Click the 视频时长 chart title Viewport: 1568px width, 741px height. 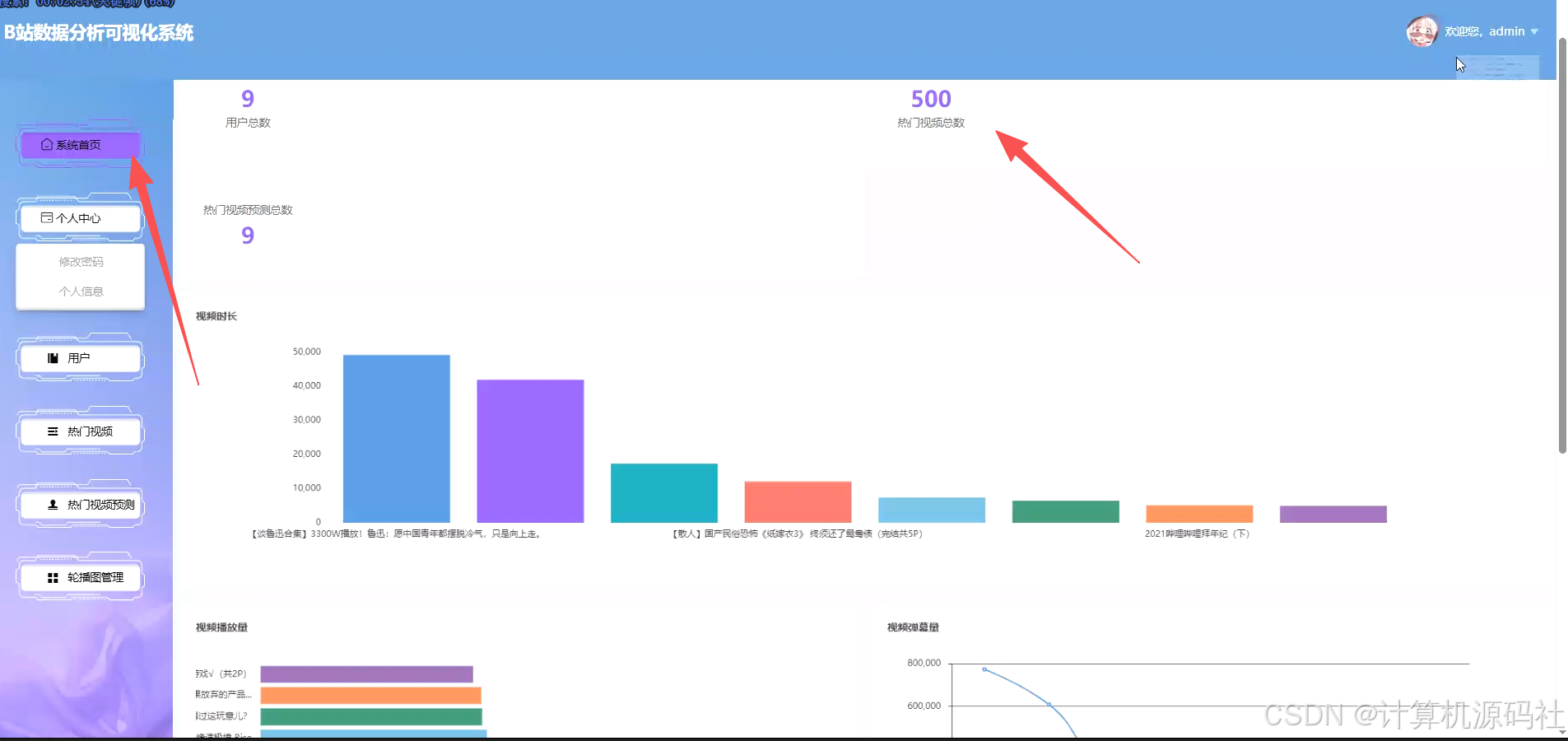[x=216, y=316]
